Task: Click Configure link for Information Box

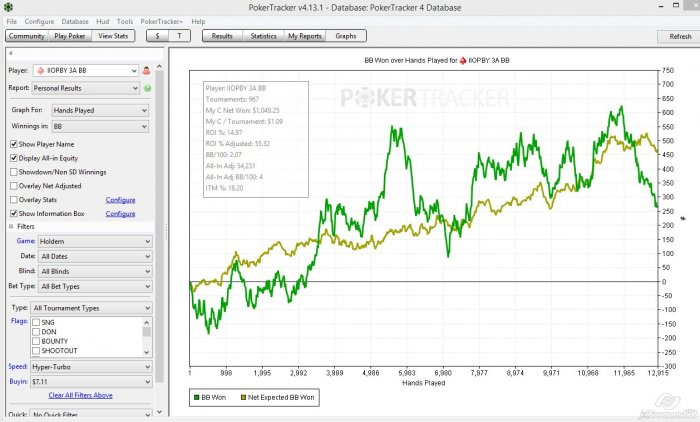Action: (x=121, y=214)
